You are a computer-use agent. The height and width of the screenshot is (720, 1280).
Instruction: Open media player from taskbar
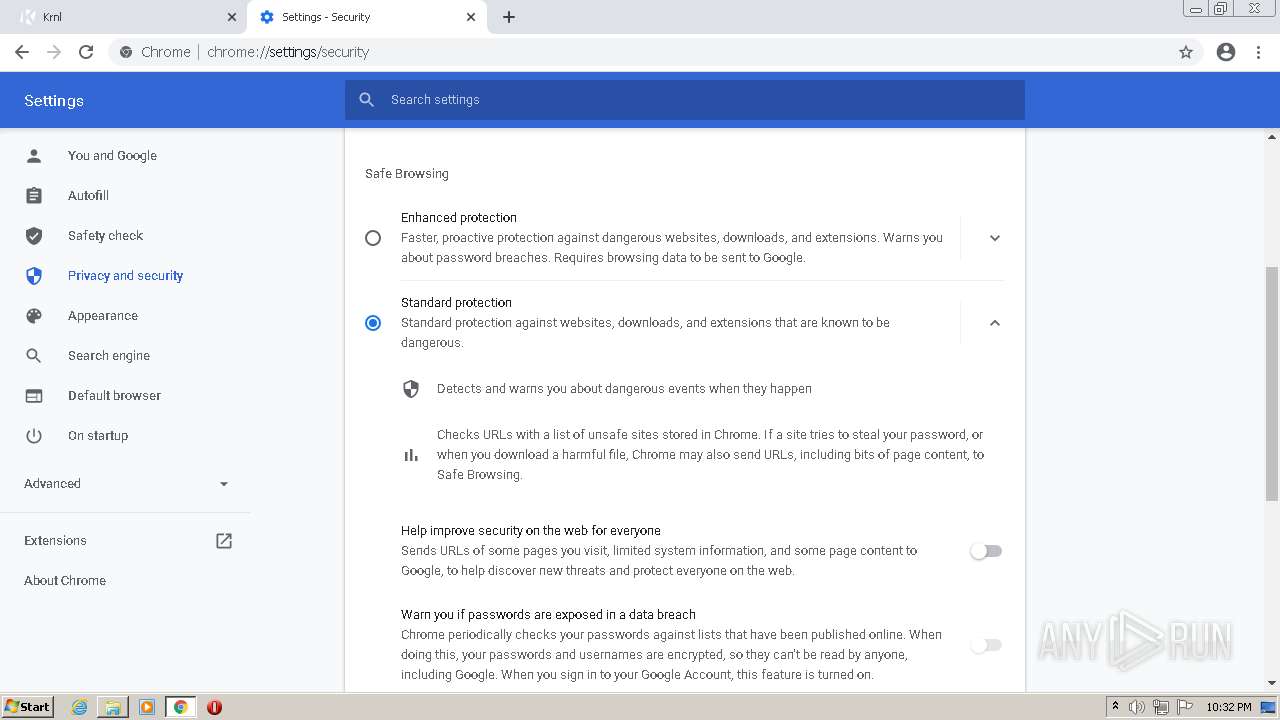point(147,707)
